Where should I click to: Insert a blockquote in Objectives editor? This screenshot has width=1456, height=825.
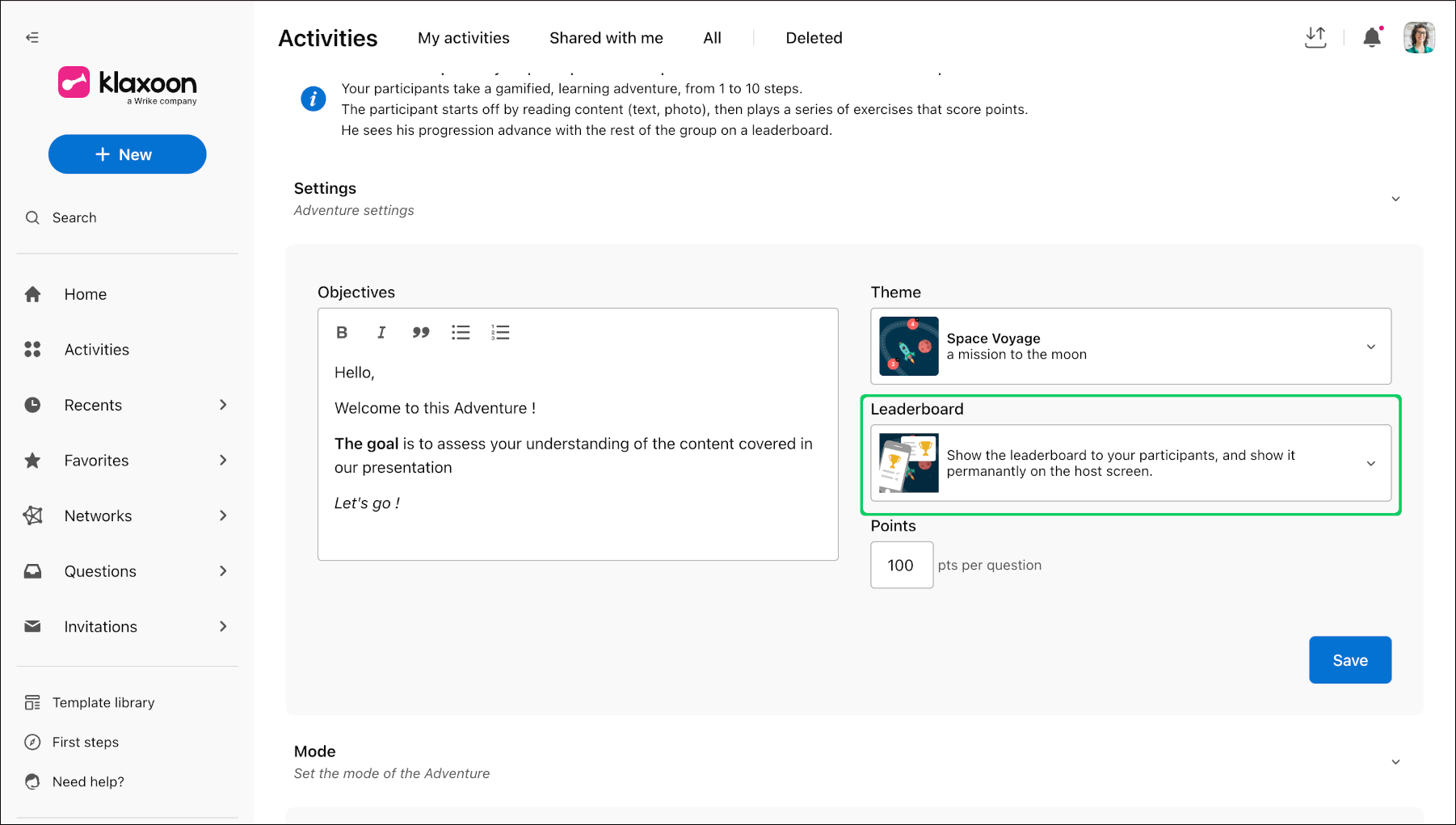(x=421, y=332)
